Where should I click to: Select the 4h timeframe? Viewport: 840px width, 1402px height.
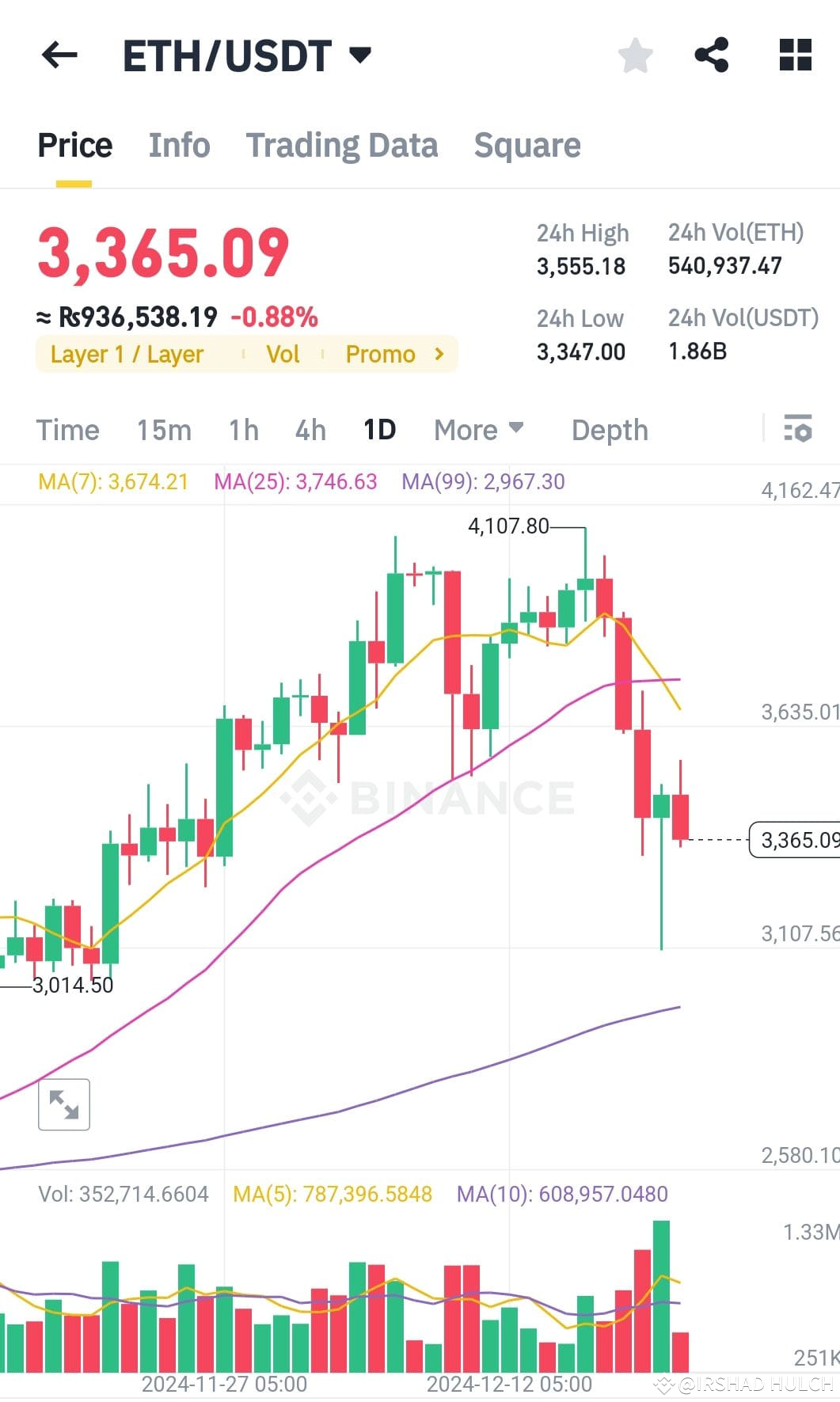pyautogui.click(x=309, y=430)
